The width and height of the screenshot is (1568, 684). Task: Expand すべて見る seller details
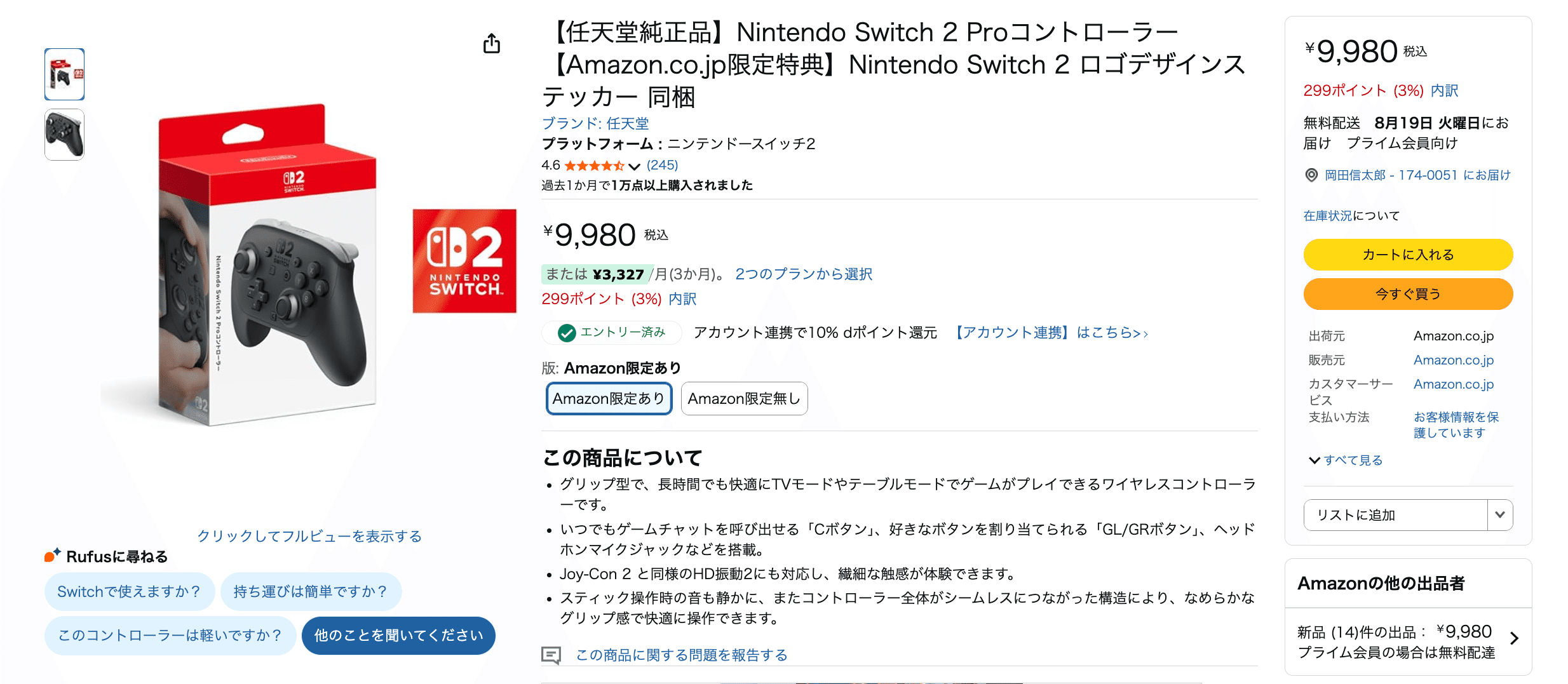pos(1346,460)
